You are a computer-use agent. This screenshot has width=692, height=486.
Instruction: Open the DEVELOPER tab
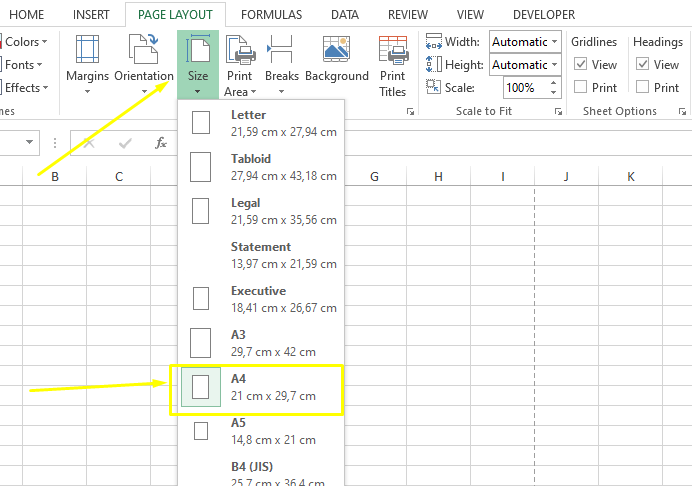[x=544, y=15]
